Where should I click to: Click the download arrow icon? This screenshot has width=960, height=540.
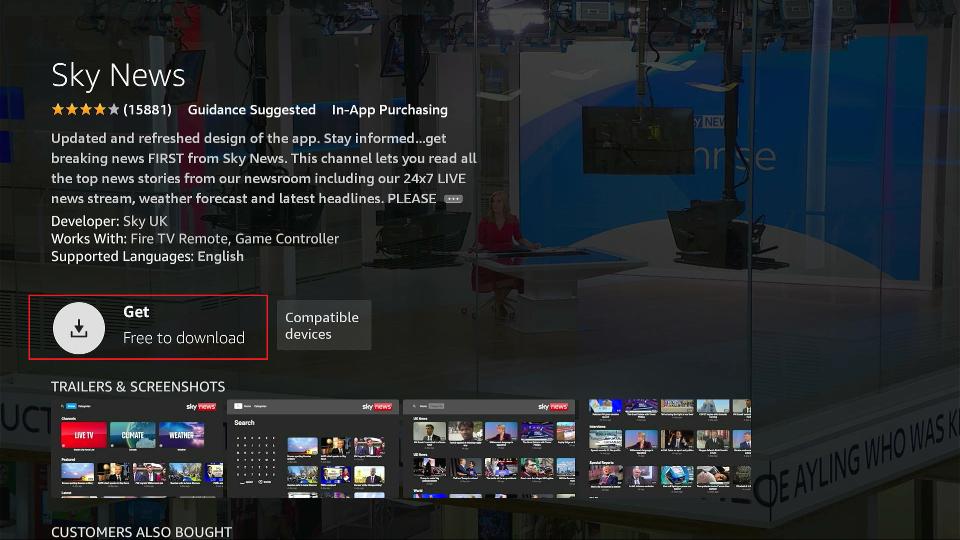[79, 328]
